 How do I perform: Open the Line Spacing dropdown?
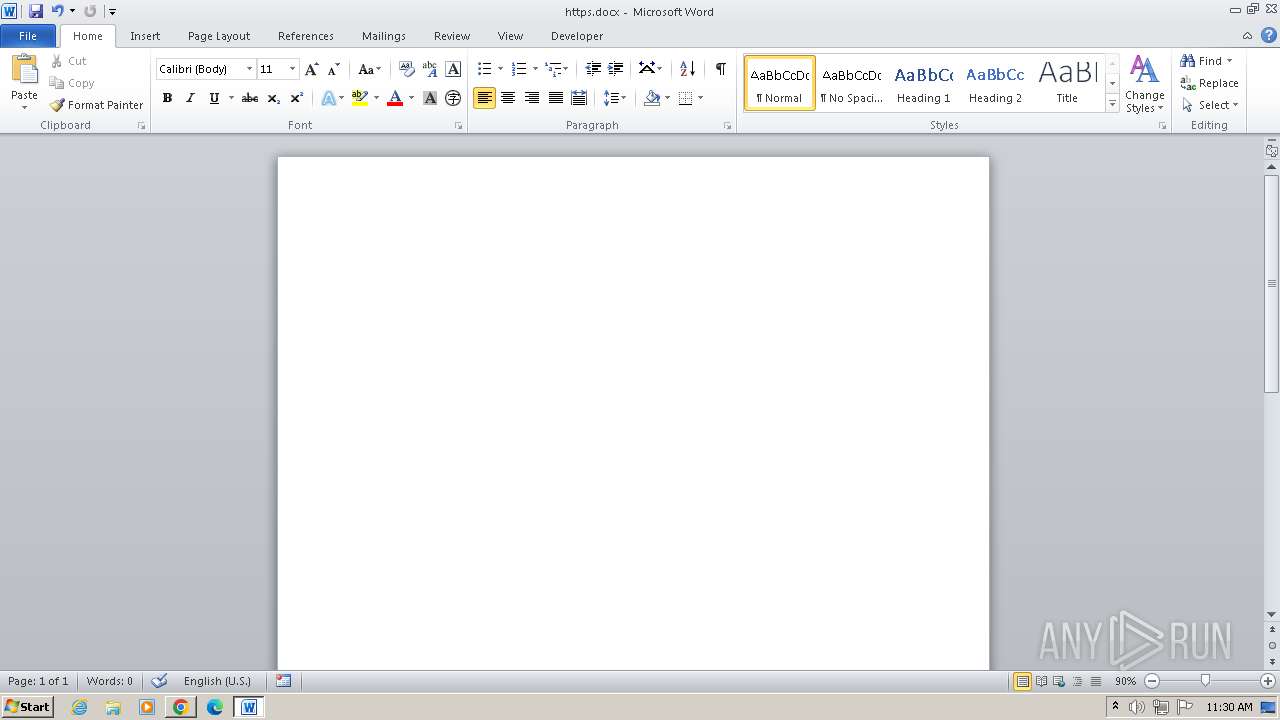coord(615,98)
